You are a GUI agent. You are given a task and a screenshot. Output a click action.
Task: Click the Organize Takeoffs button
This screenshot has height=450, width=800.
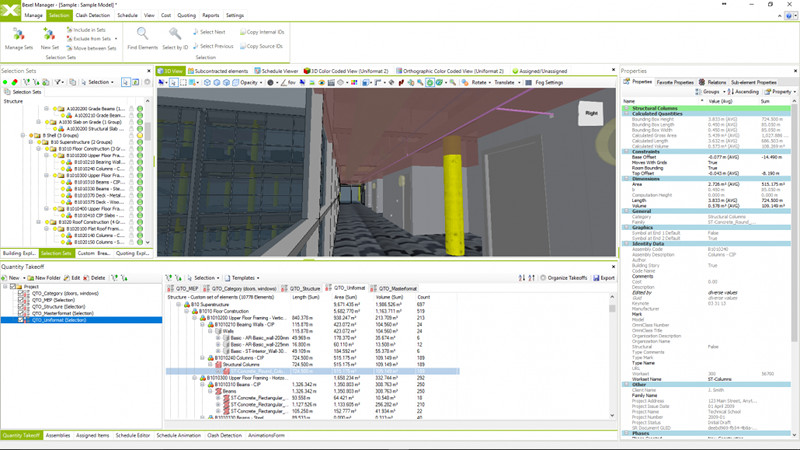point(566,278)
